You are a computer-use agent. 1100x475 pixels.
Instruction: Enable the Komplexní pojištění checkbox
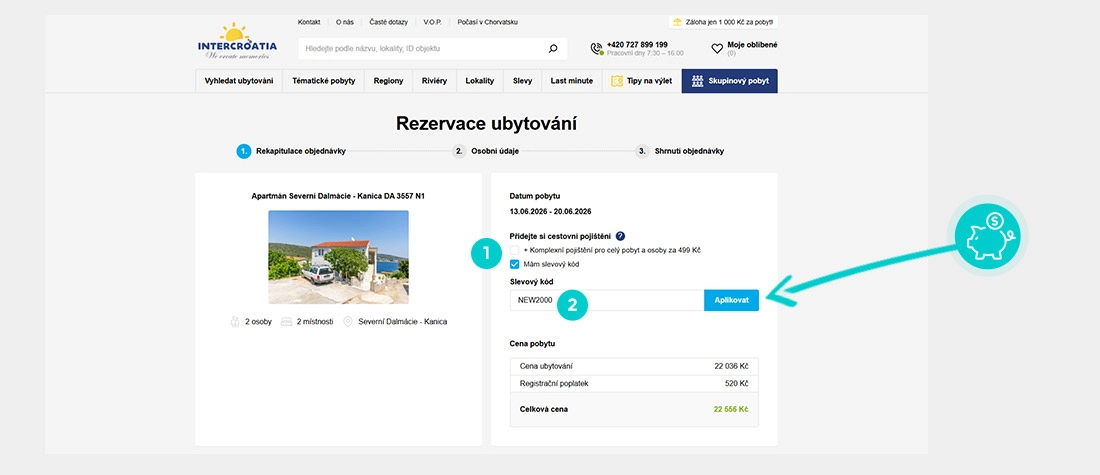515,250
